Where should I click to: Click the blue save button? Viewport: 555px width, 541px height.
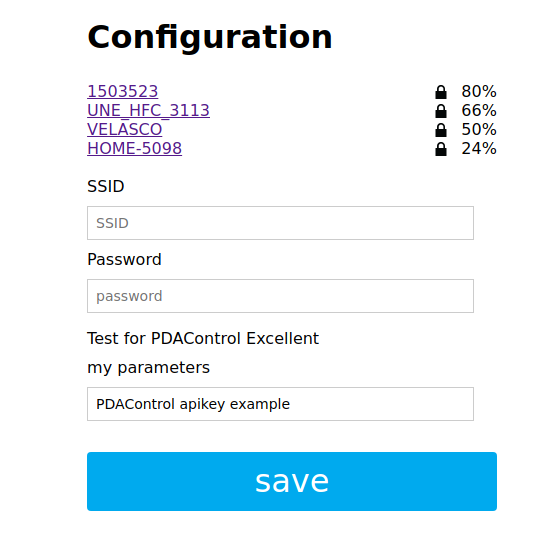coord(292,482)
